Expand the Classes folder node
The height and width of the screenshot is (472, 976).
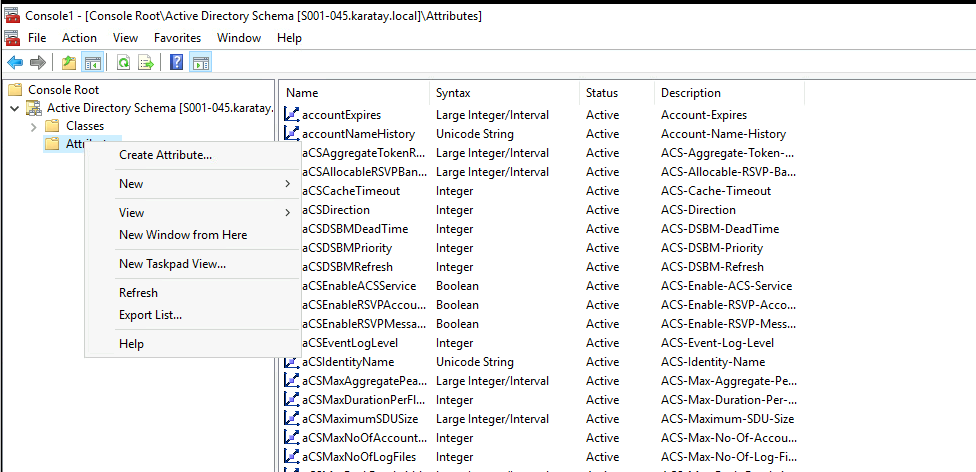34,126
